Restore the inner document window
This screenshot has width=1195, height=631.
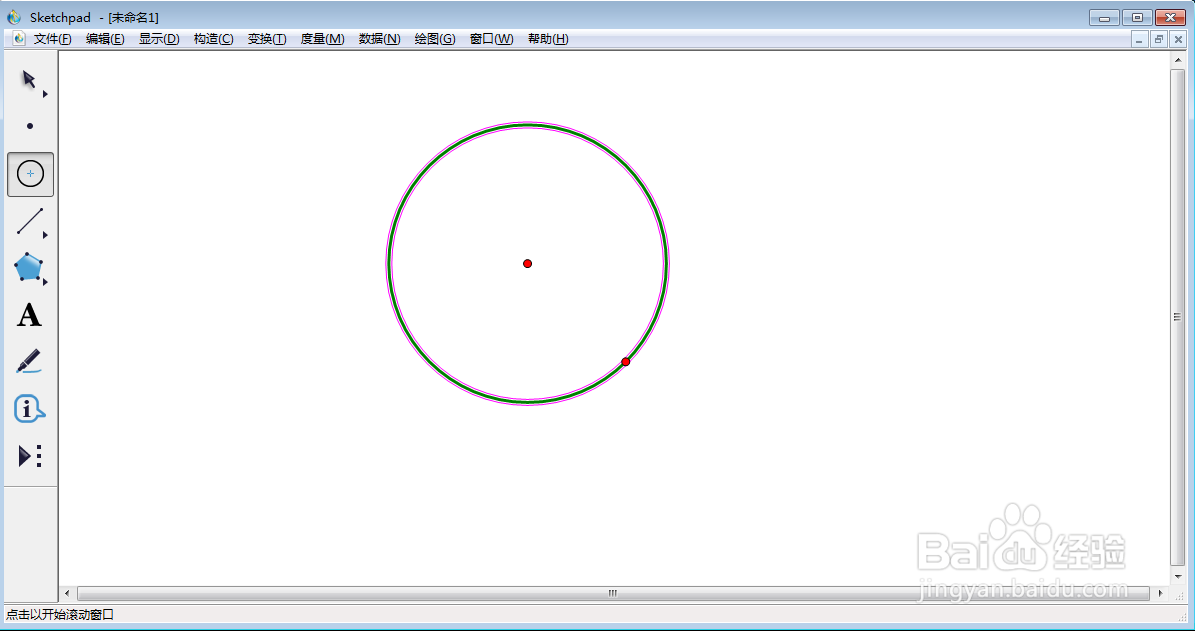pos(1159,40)
